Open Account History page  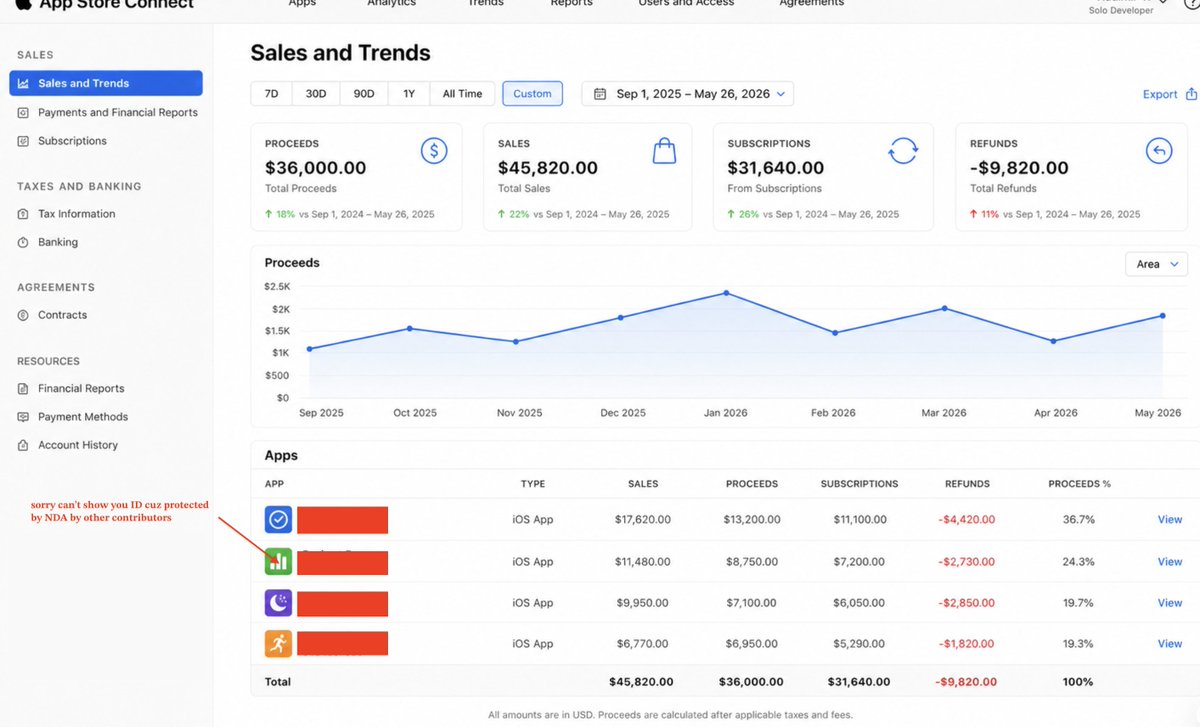tap(78, 445)
